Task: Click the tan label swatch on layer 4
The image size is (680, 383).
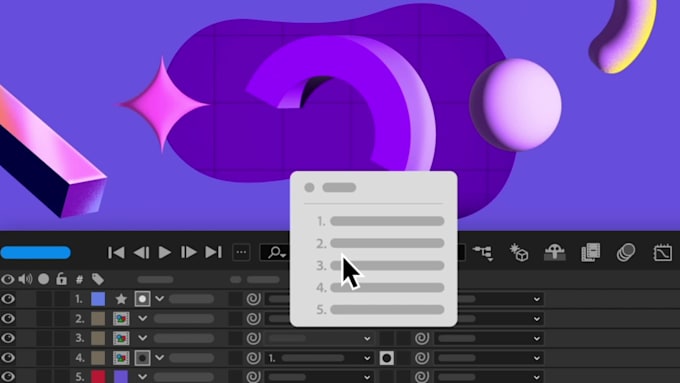Action: coord(98,358)
